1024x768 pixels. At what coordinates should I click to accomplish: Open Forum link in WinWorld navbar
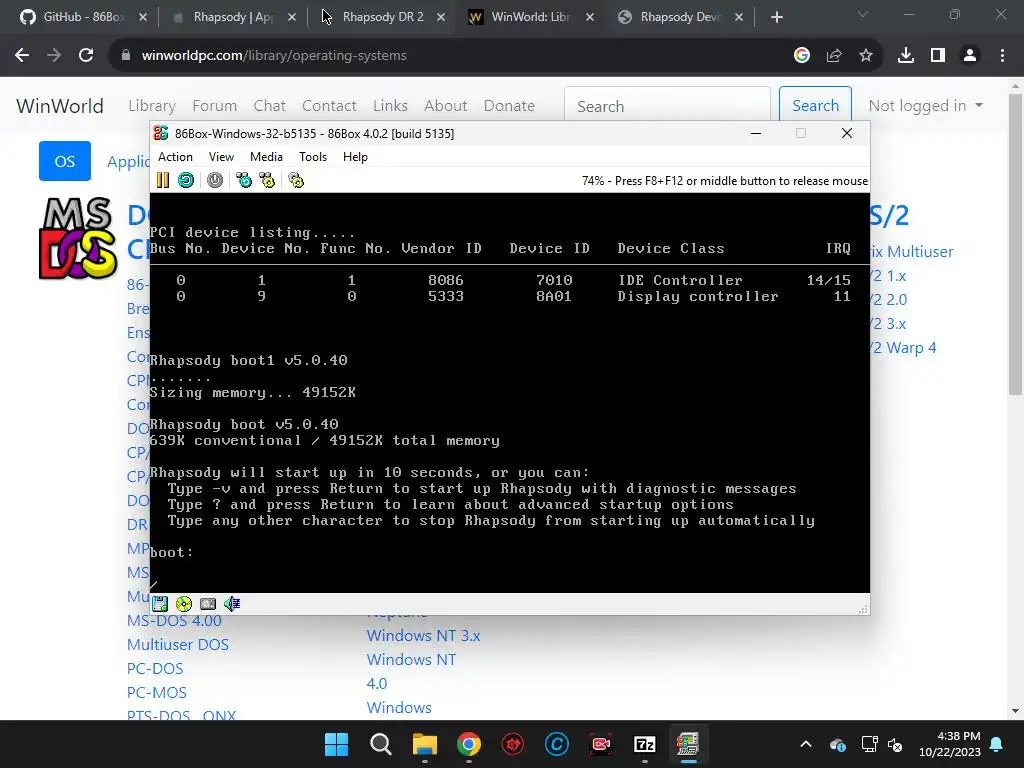tap(215, 106)
